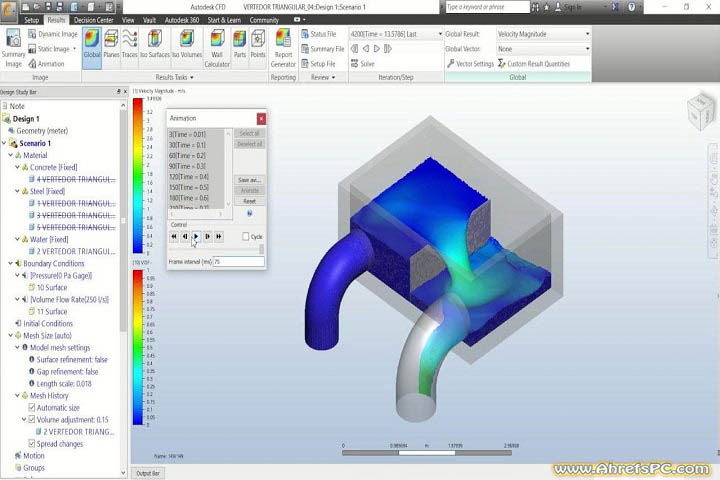Open the View tab
Image resolution: width=720 pixels, height=480 pixels.
click(x=128, y=20)
